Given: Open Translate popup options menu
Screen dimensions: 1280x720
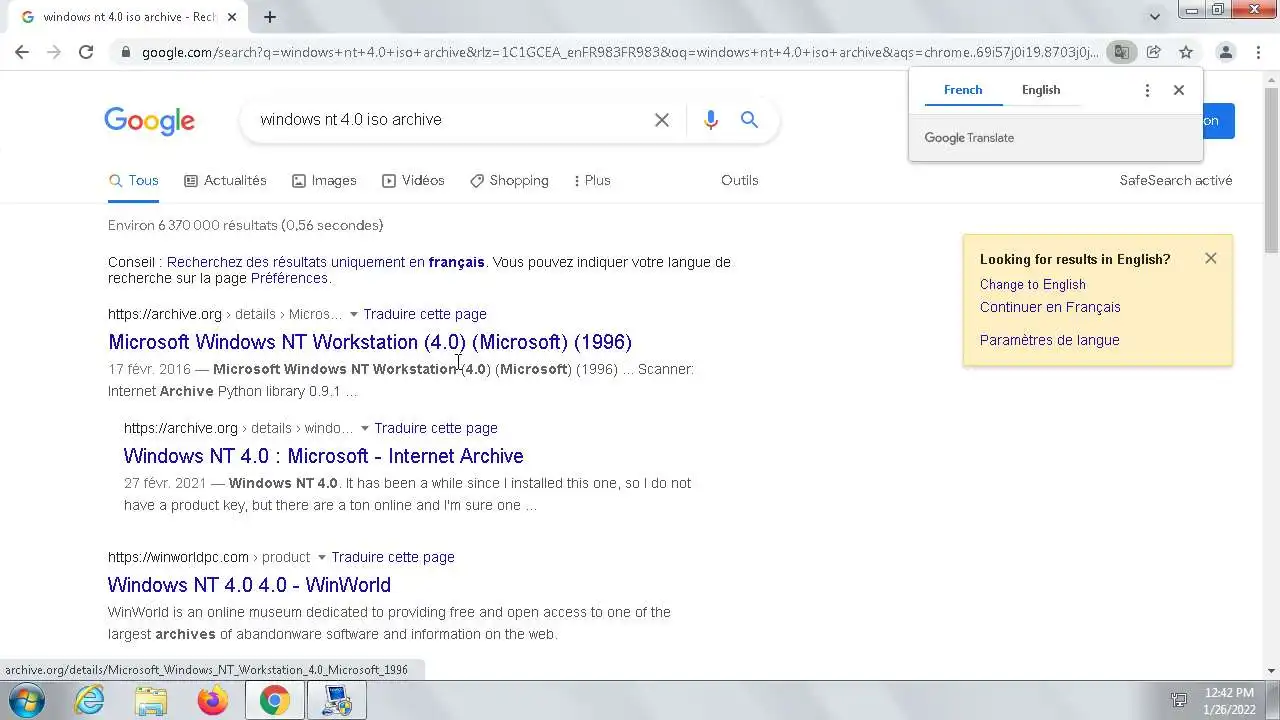Looking at the screenshot, I should [1147, 90].
